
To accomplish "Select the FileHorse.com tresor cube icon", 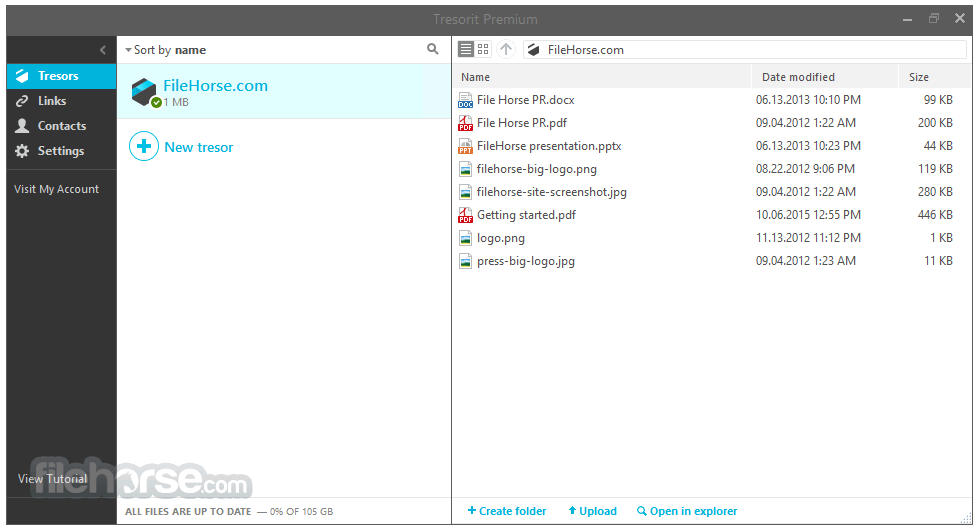I will [x=145, y=92].
